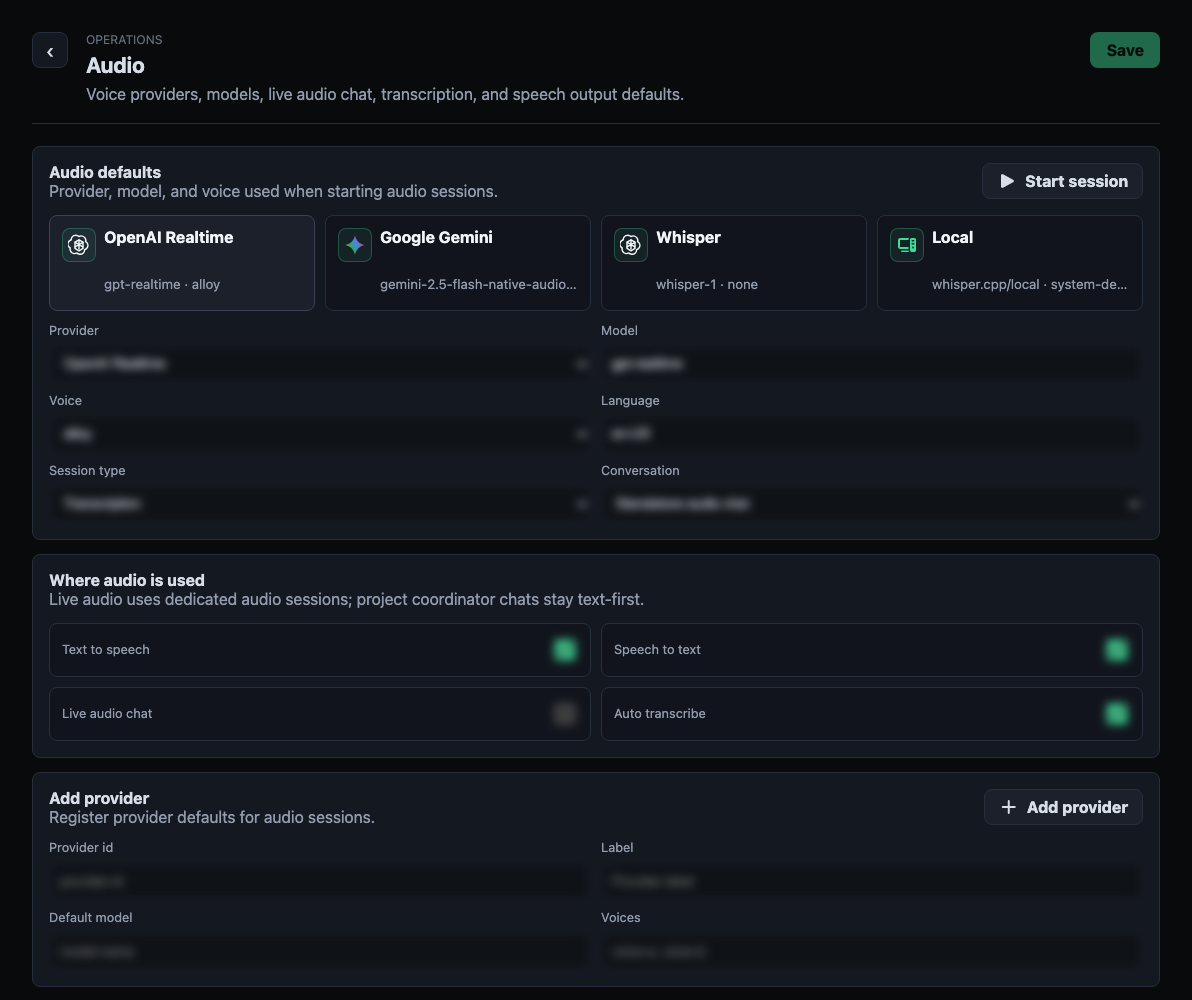Click the Provider id input field

[320, 881]
